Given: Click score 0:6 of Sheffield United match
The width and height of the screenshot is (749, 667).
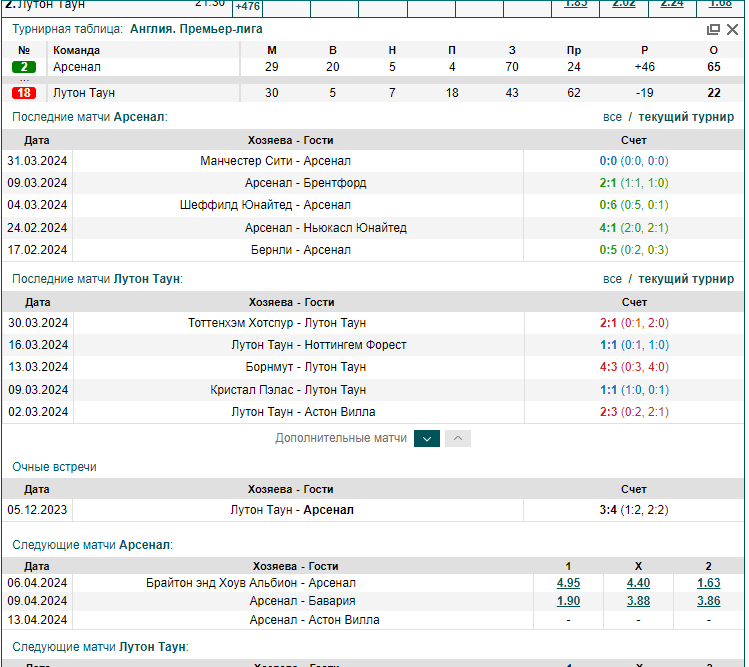Looking at the screenshot, I should pos(608,205).
